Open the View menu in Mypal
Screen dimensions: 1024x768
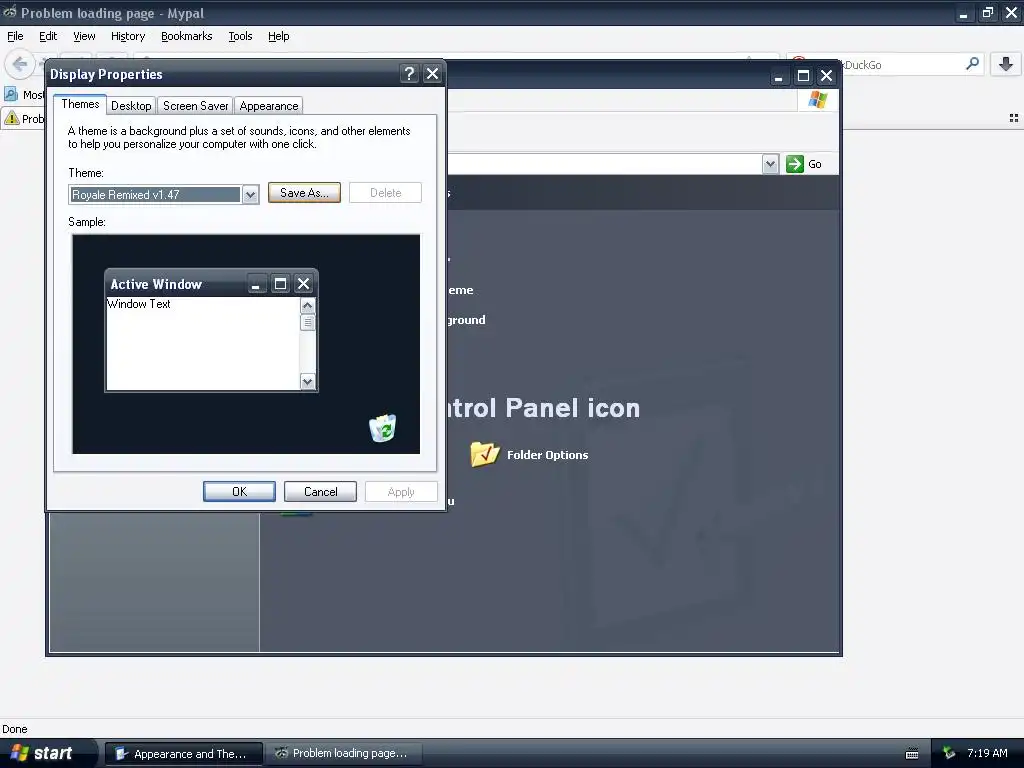(x=84, y=36)
